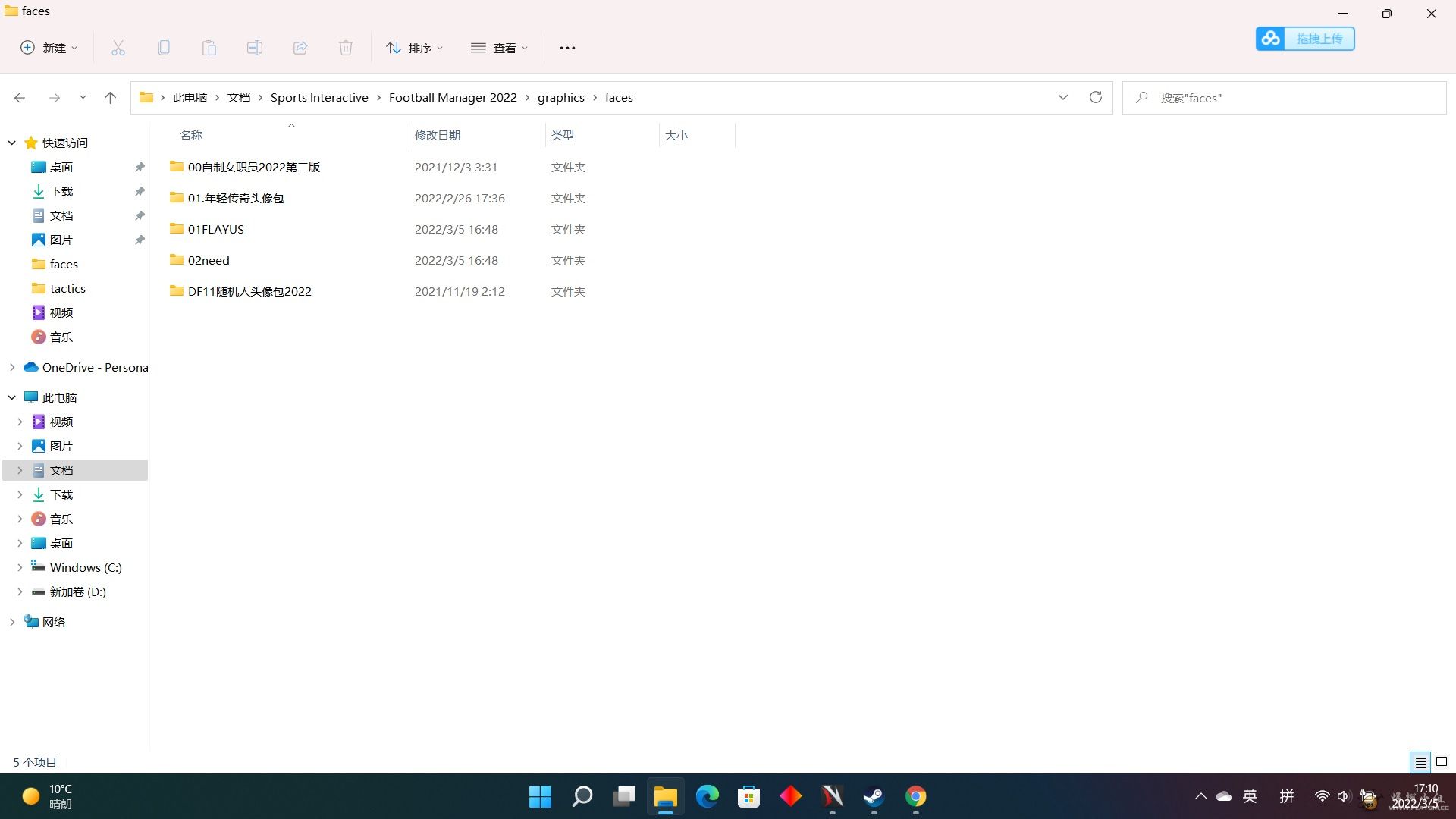
Task: Launch Microsoft Edge from taskbar
Action: point(707,796)
